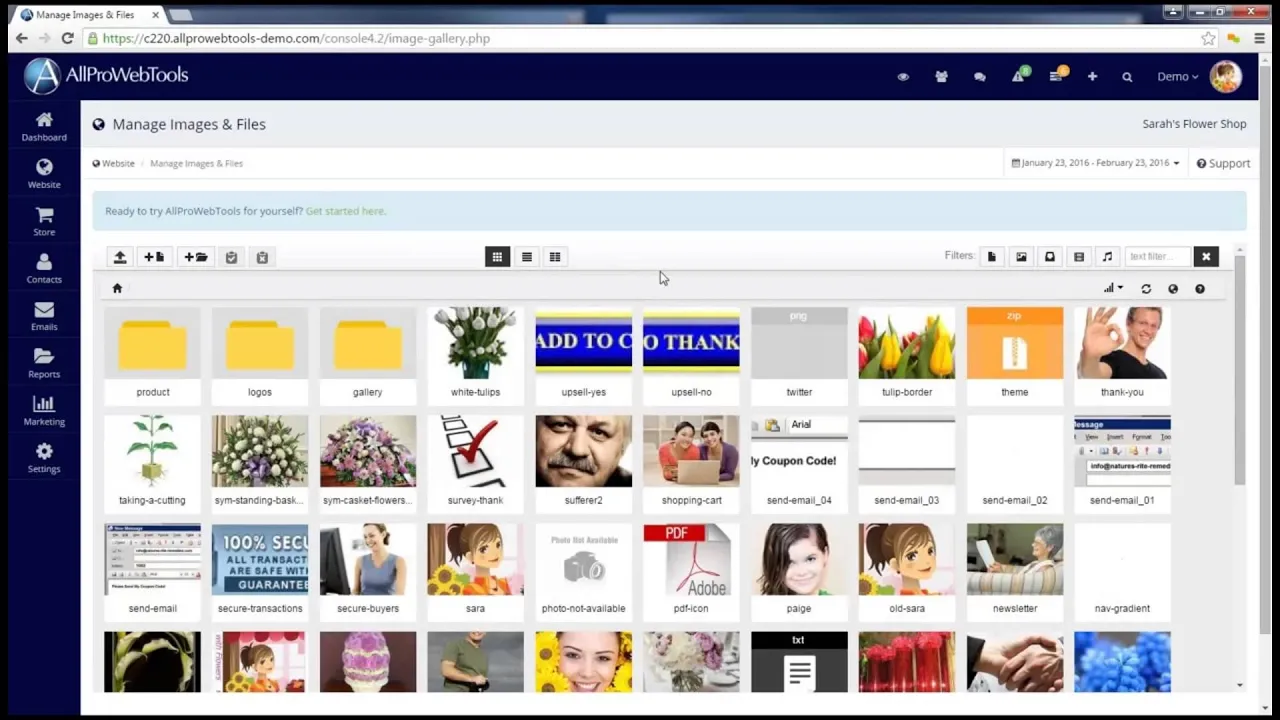Open Emails in the sidebar

coord(44,316)
